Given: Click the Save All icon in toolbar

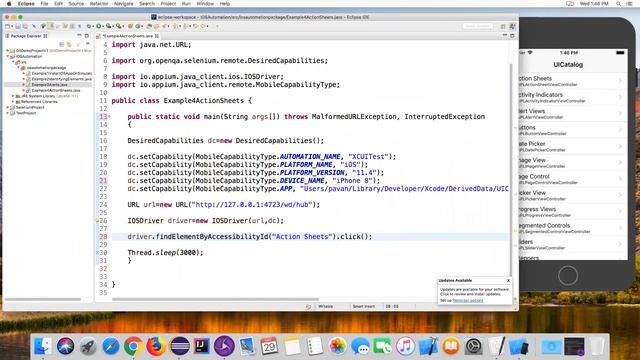Looking at the screenshot, I should [25, 26].
